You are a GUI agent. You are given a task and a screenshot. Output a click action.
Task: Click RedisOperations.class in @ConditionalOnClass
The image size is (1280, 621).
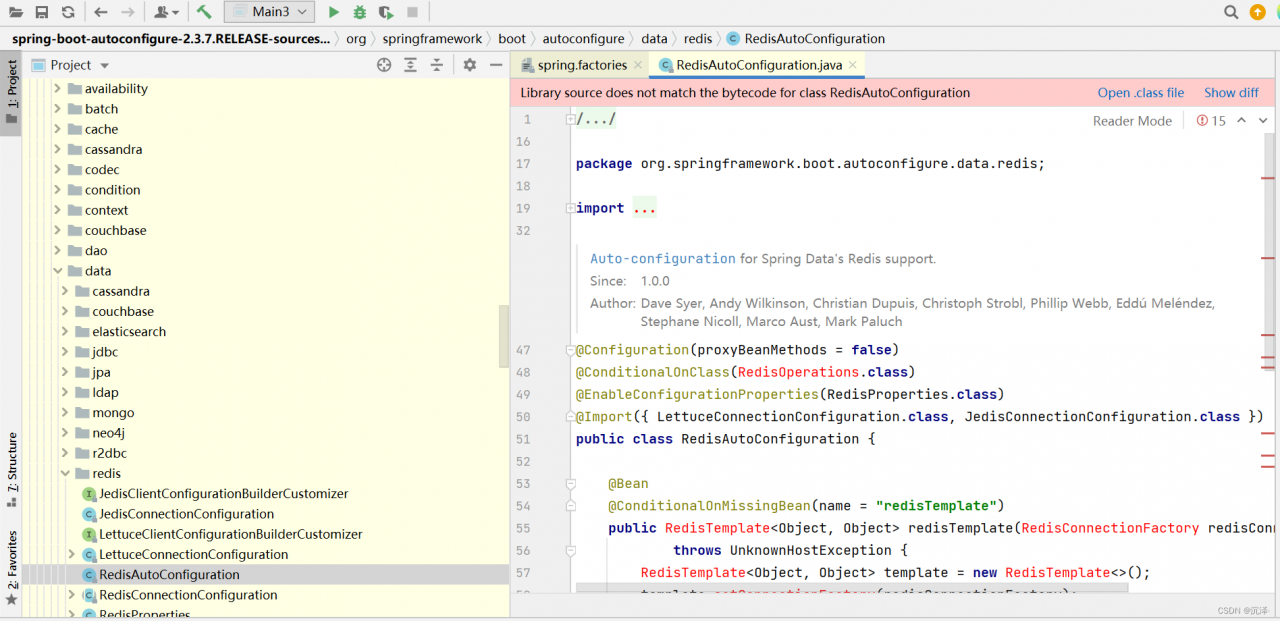coord(822,372)
